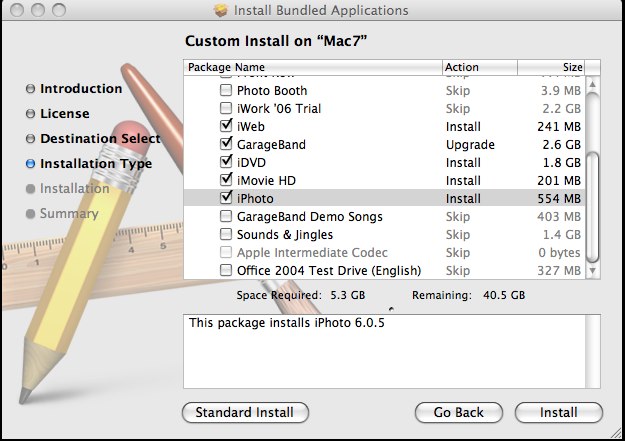Check the Photo Booth package checkbox
This screenshot has width=625, height=441.
(226, 90)
